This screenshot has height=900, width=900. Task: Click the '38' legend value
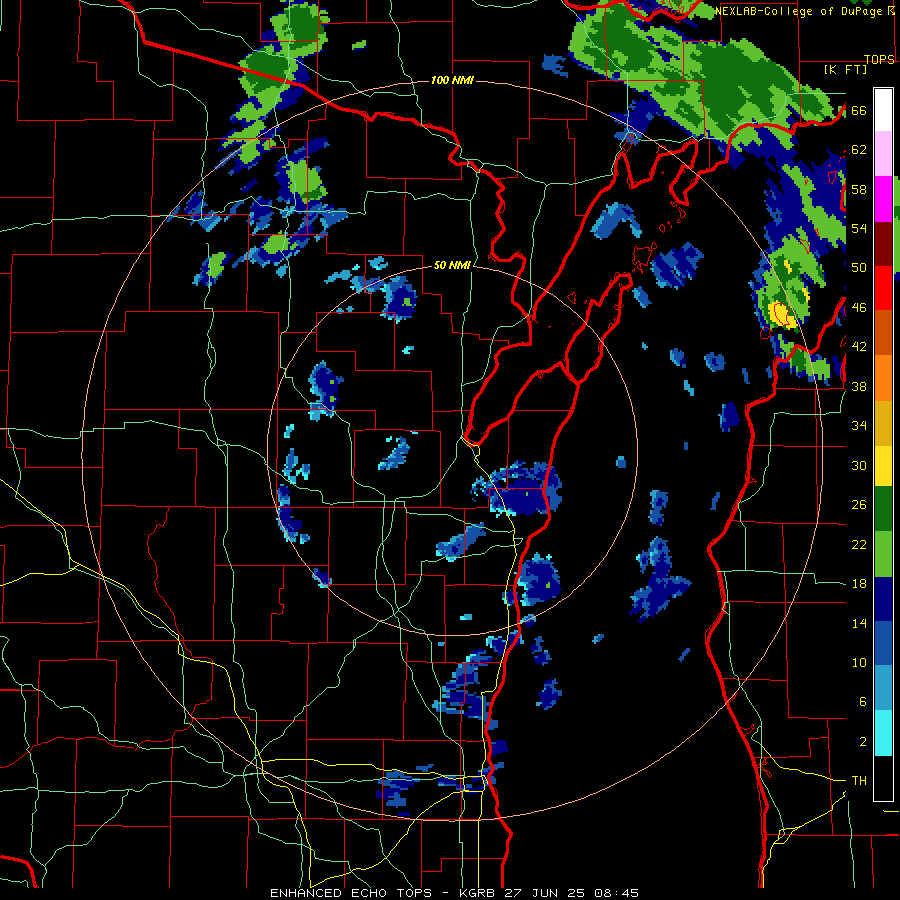point(859,386)
